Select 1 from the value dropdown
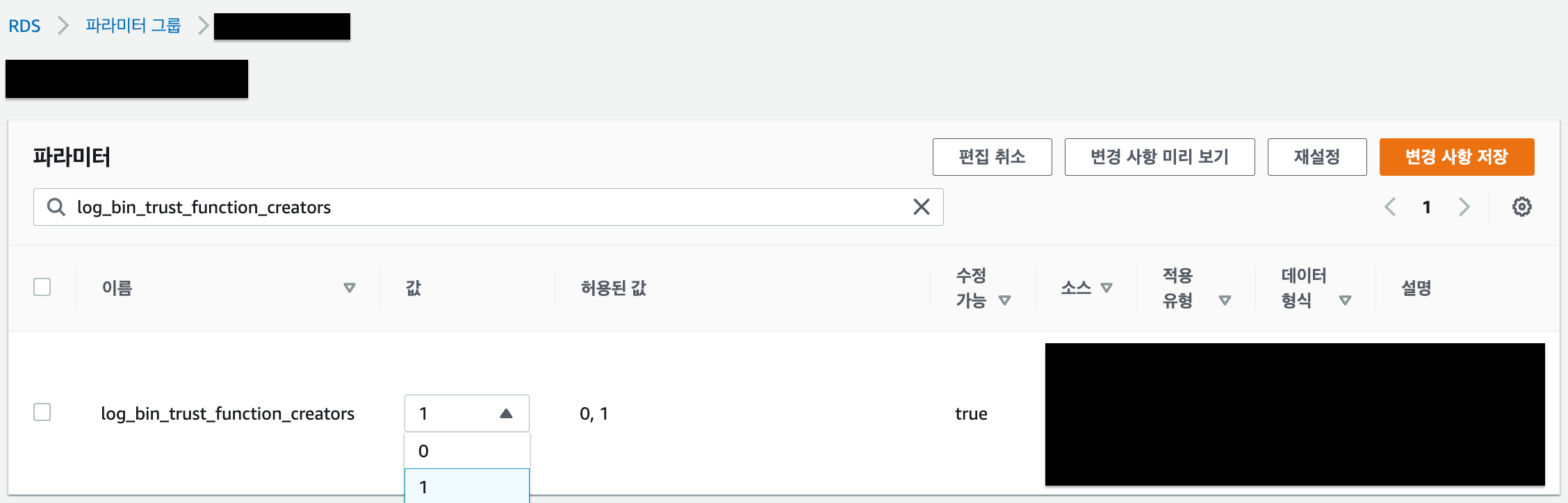Screen dimensions: 1568x503 [x=423, y=487]
